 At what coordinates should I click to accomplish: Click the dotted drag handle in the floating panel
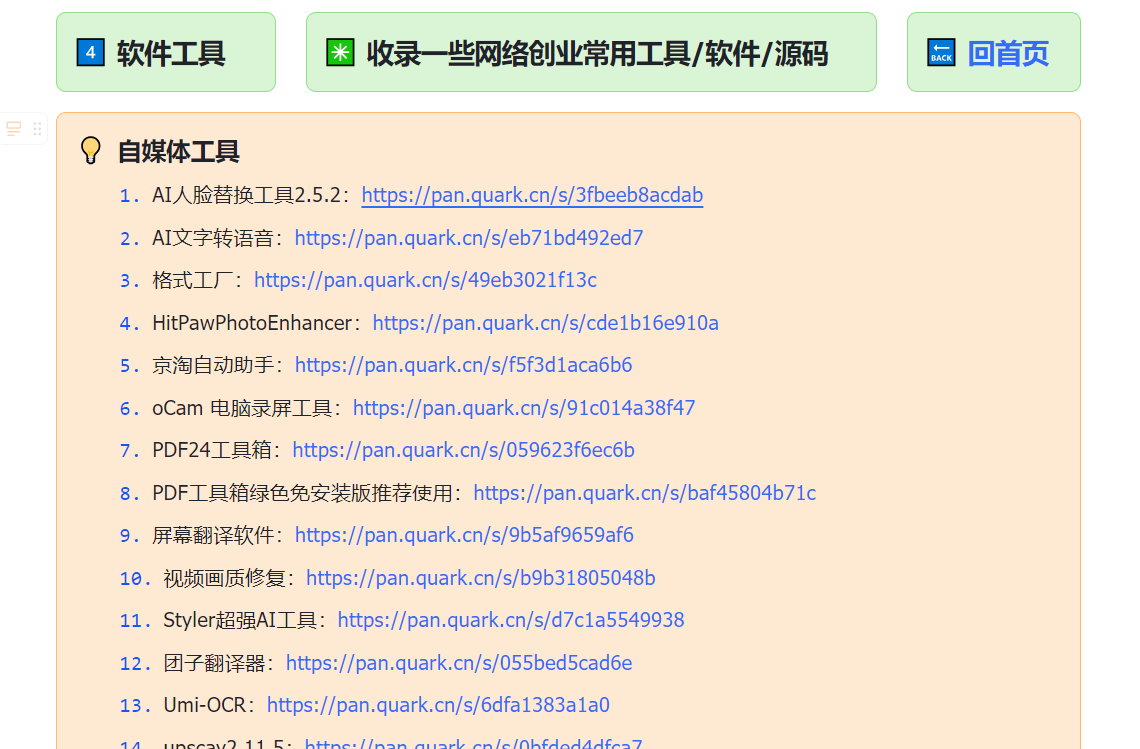[37, 128]
